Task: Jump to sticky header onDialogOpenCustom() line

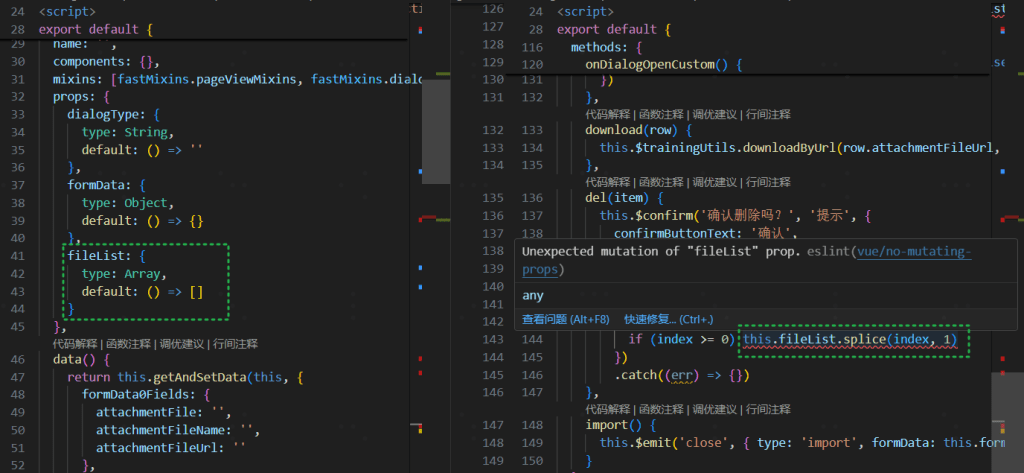Action: point(663,64)
